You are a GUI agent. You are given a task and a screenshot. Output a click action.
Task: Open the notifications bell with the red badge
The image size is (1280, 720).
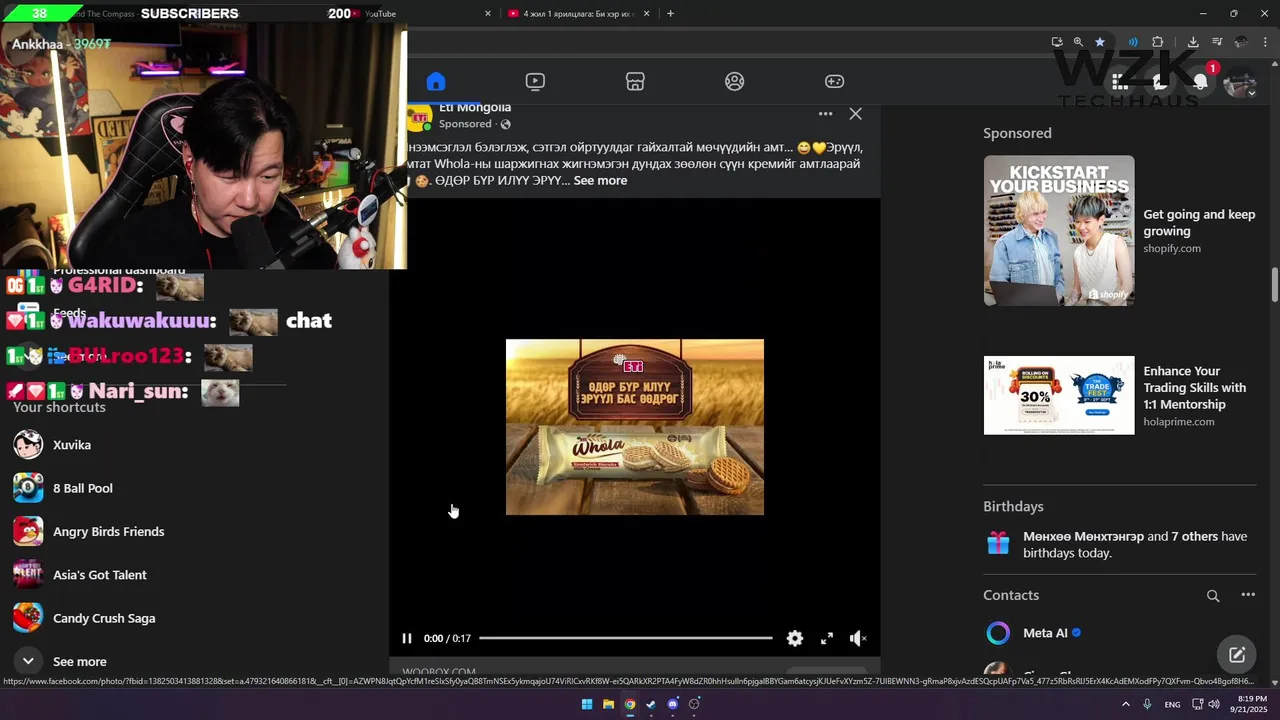tap(1201, 83)
